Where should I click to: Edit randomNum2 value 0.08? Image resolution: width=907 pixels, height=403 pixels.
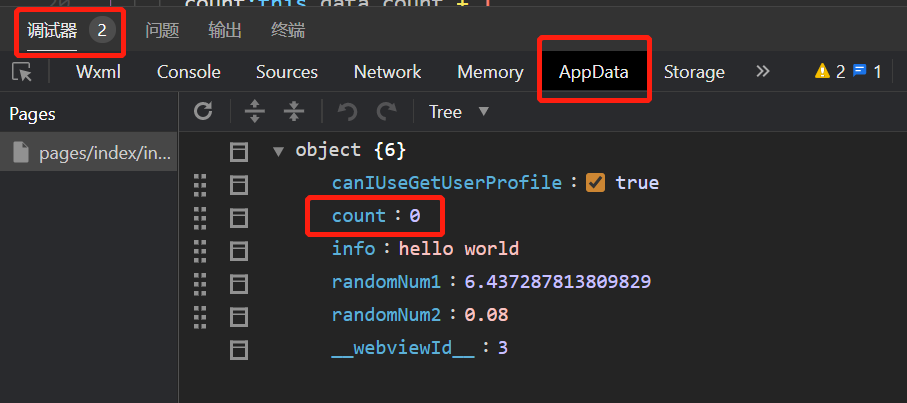486,315
